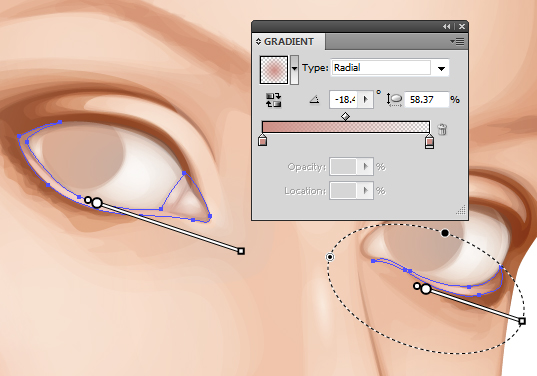The image size is (537, 376).
Task: Expand the Opacity value arrow
Action: click(x=365, y=167)
